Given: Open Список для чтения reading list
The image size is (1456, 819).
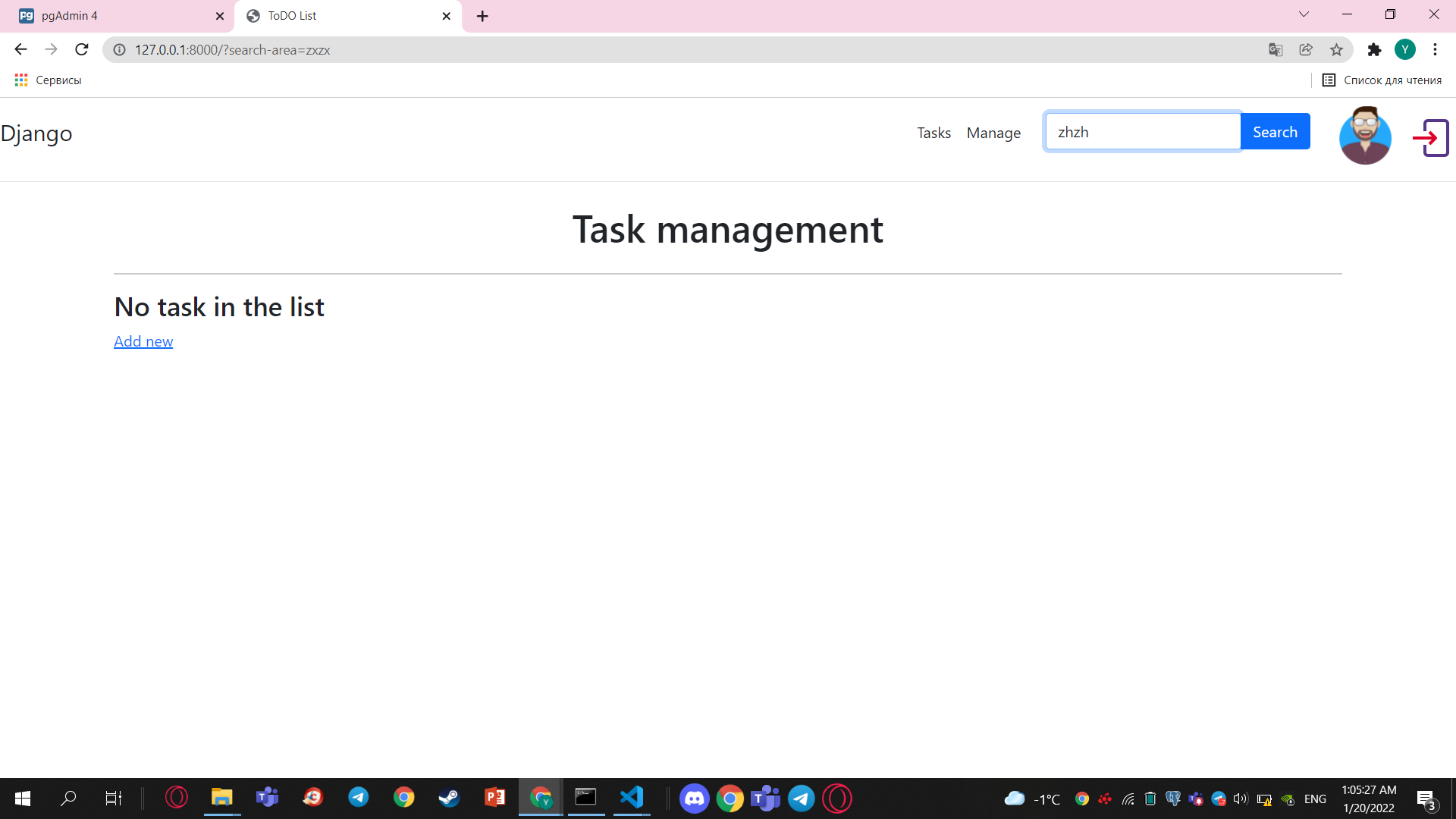Looking at the screenshot, I should pyautogui.click(x=1382, y=80).
